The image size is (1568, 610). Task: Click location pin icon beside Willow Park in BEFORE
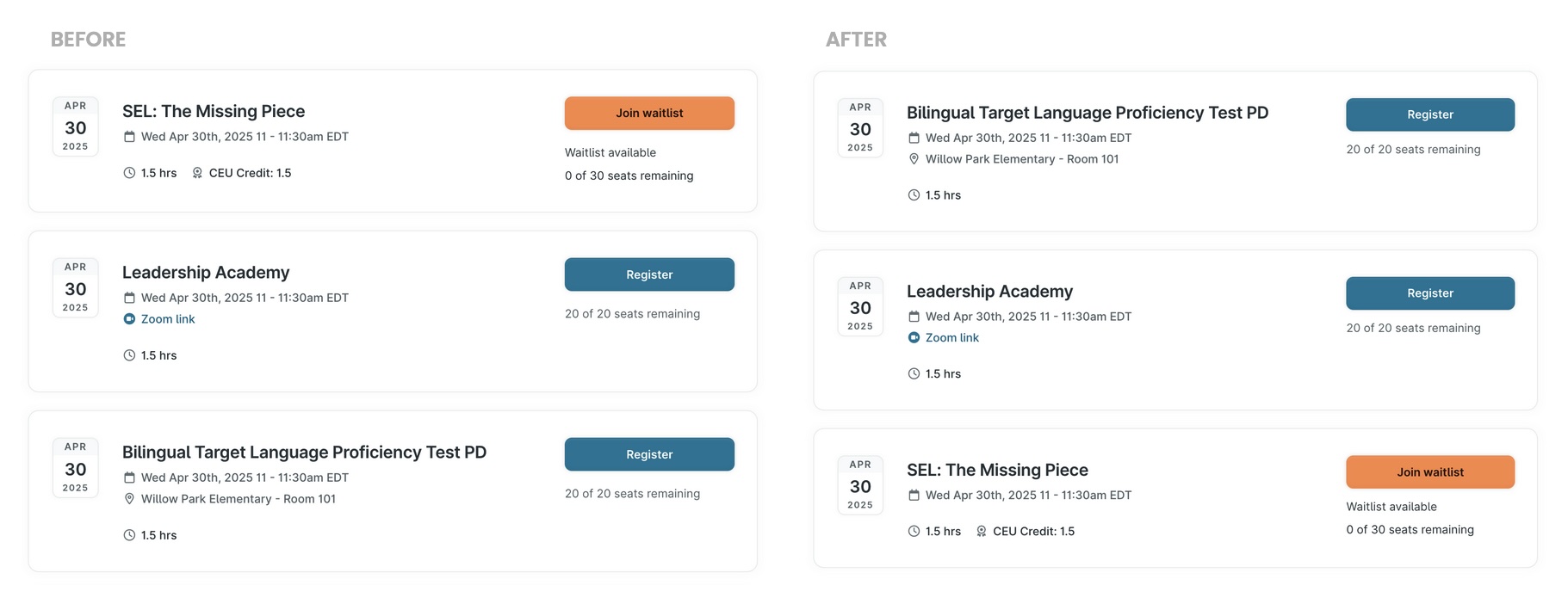129,499
